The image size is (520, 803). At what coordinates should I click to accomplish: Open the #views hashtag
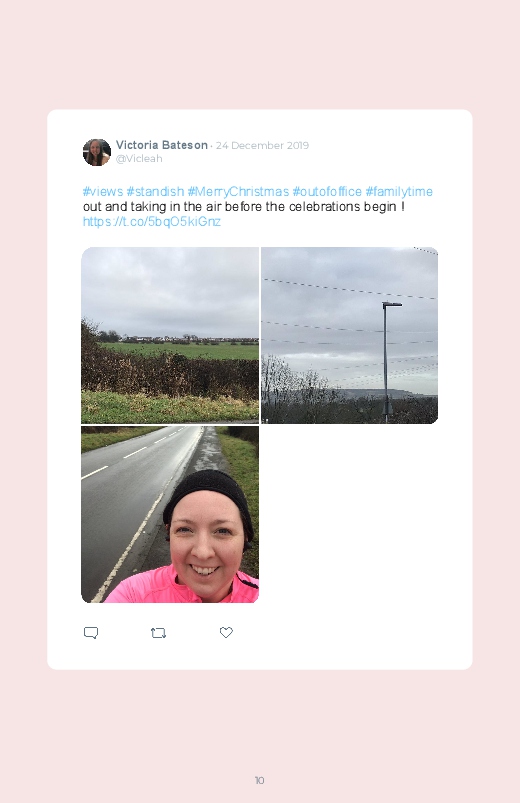pyautogui.click(x=103, y=192)
